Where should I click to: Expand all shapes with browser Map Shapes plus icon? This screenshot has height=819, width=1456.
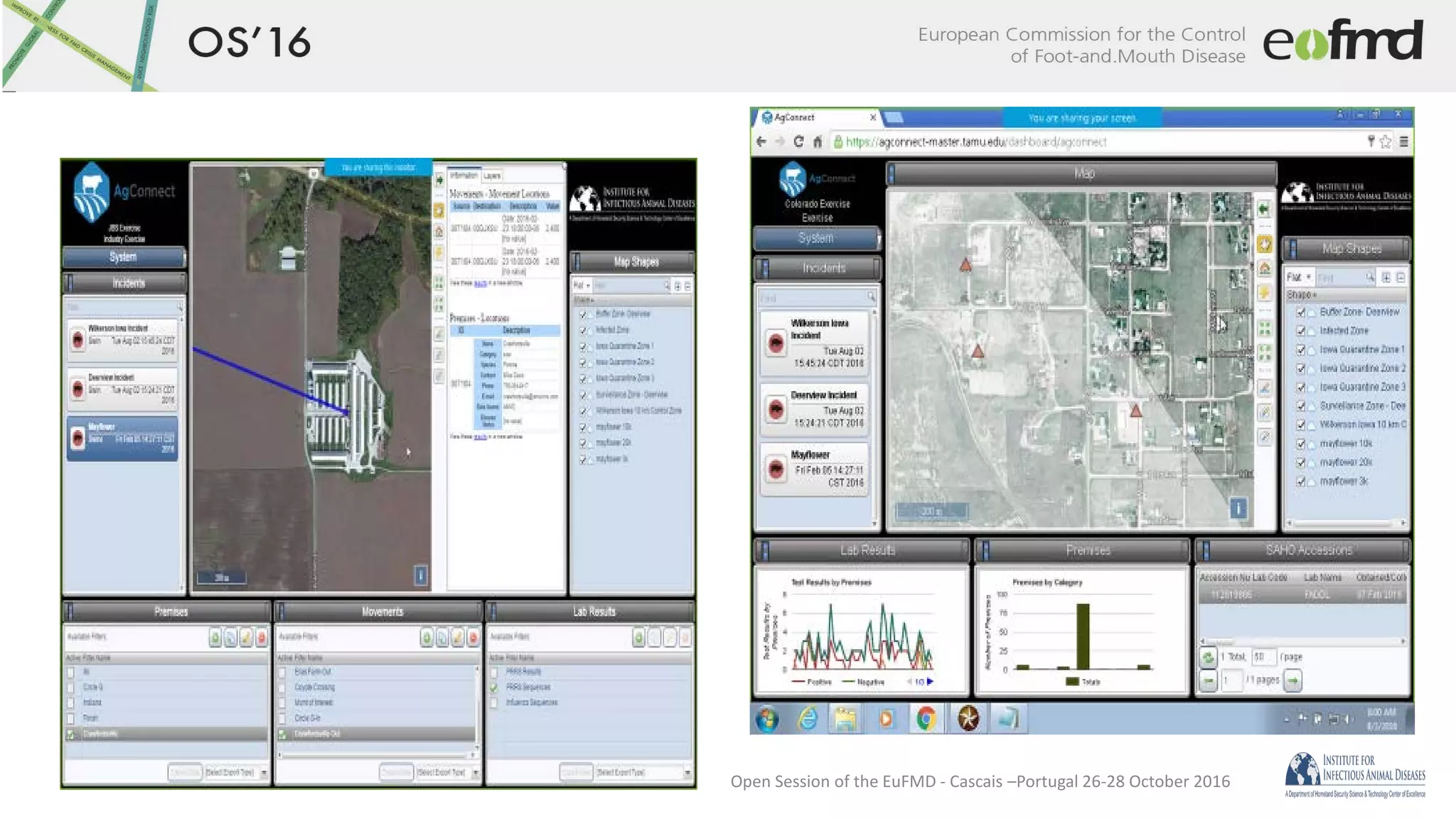[1386, 277]
